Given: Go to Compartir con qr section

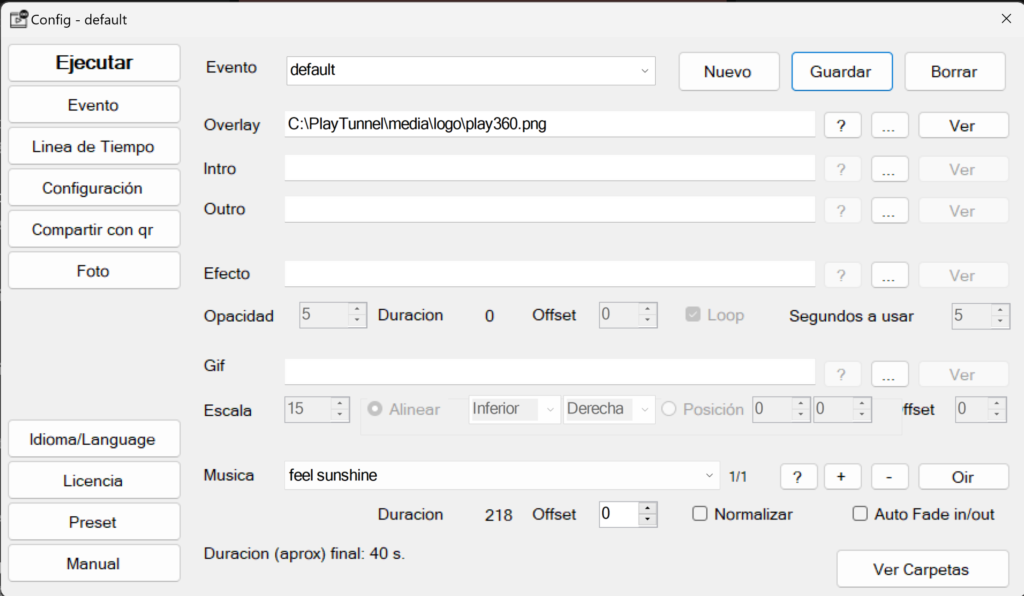Looking at the screenshot, I should point(94,230).
